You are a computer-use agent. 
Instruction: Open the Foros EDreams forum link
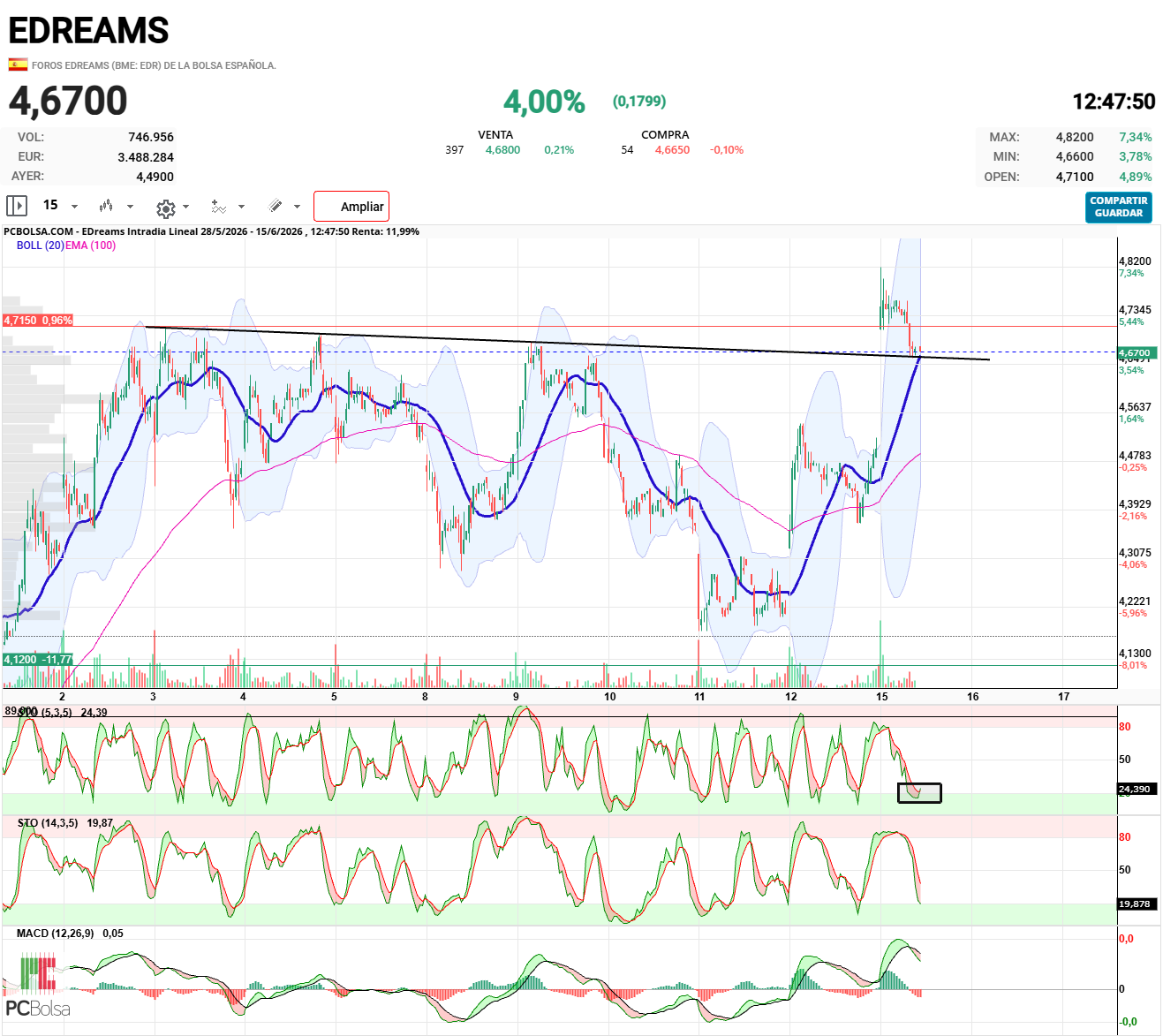coord(154,65)
